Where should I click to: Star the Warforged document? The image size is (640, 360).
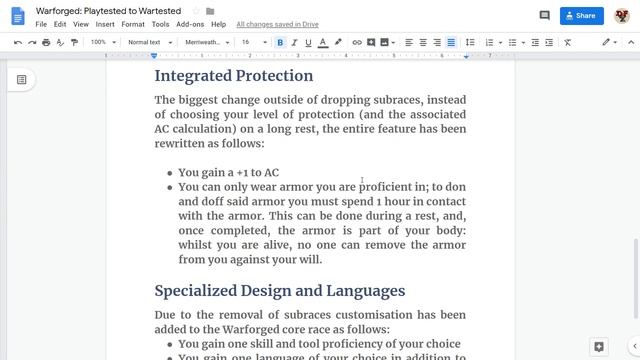pyautogui.click(x=196, y=11)
